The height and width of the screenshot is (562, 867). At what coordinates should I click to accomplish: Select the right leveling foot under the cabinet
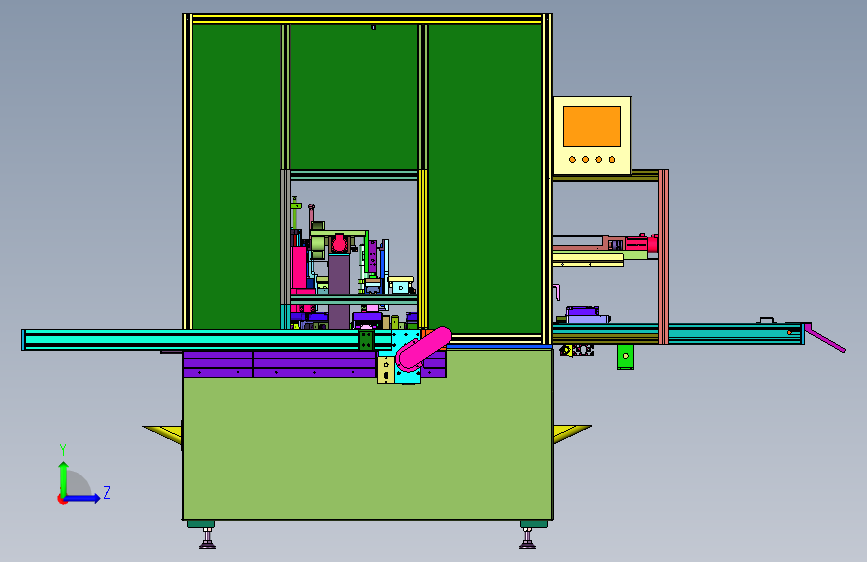(x=527, y=538)
